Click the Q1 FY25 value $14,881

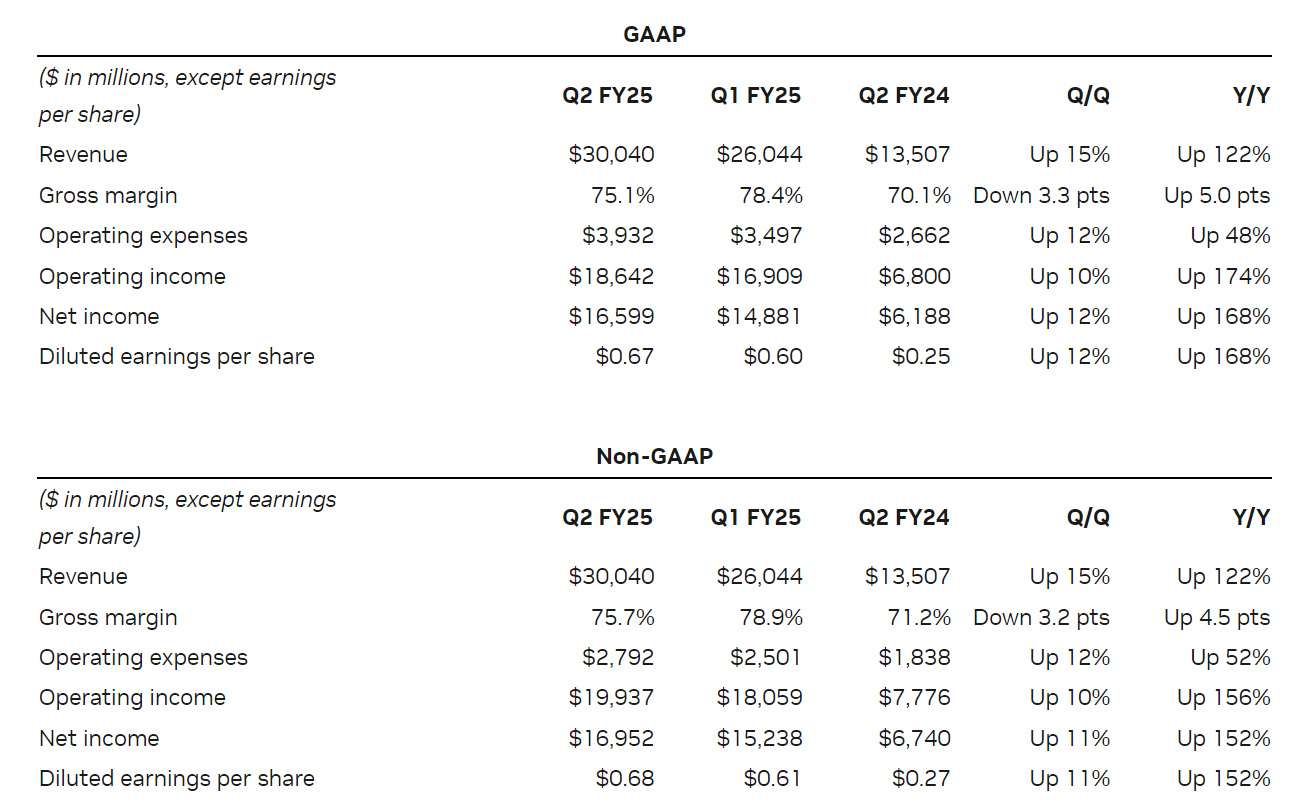pos(759,317)
